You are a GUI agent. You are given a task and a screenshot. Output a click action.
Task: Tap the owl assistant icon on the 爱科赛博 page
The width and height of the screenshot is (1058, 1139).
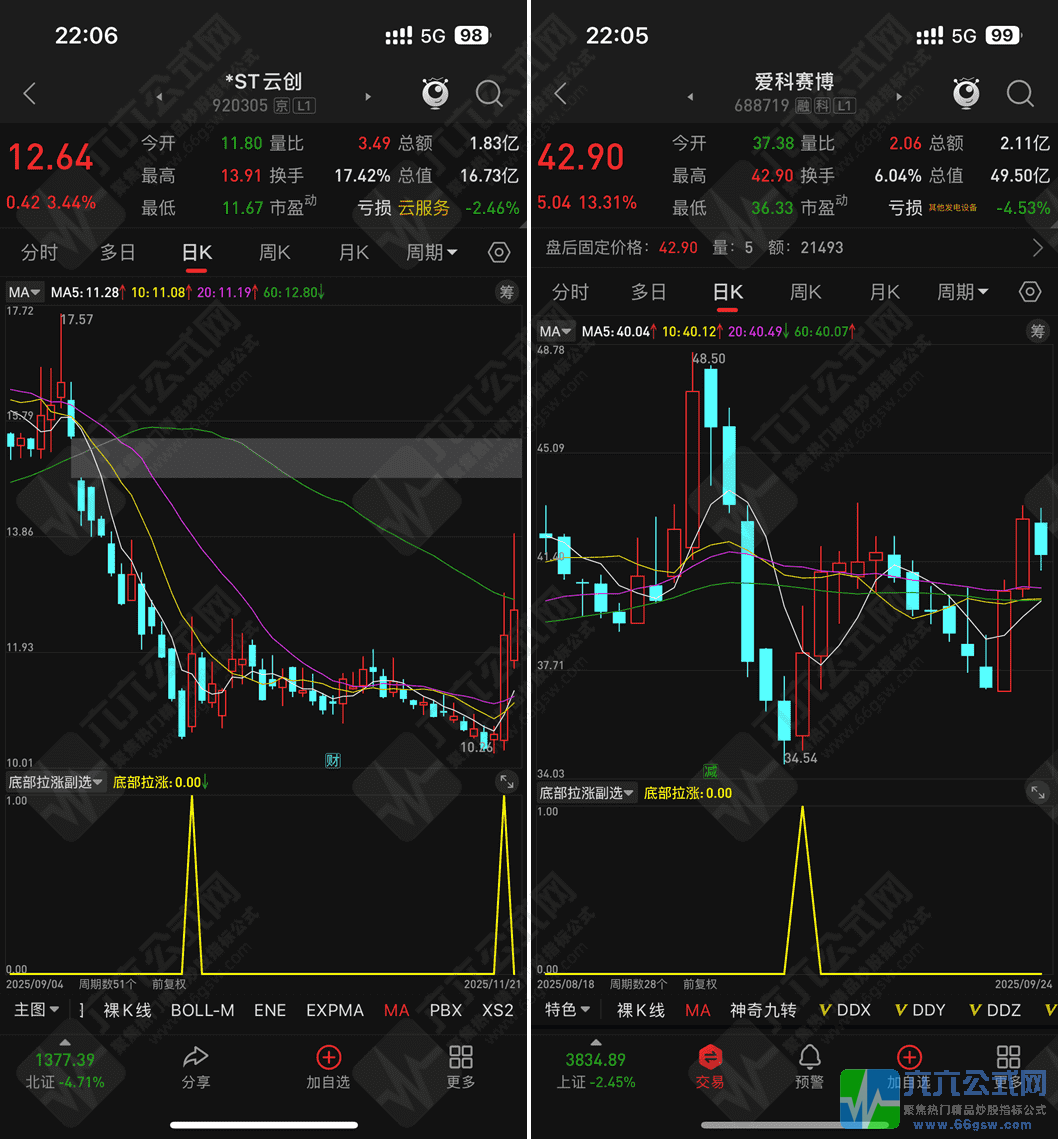[966, 93]
